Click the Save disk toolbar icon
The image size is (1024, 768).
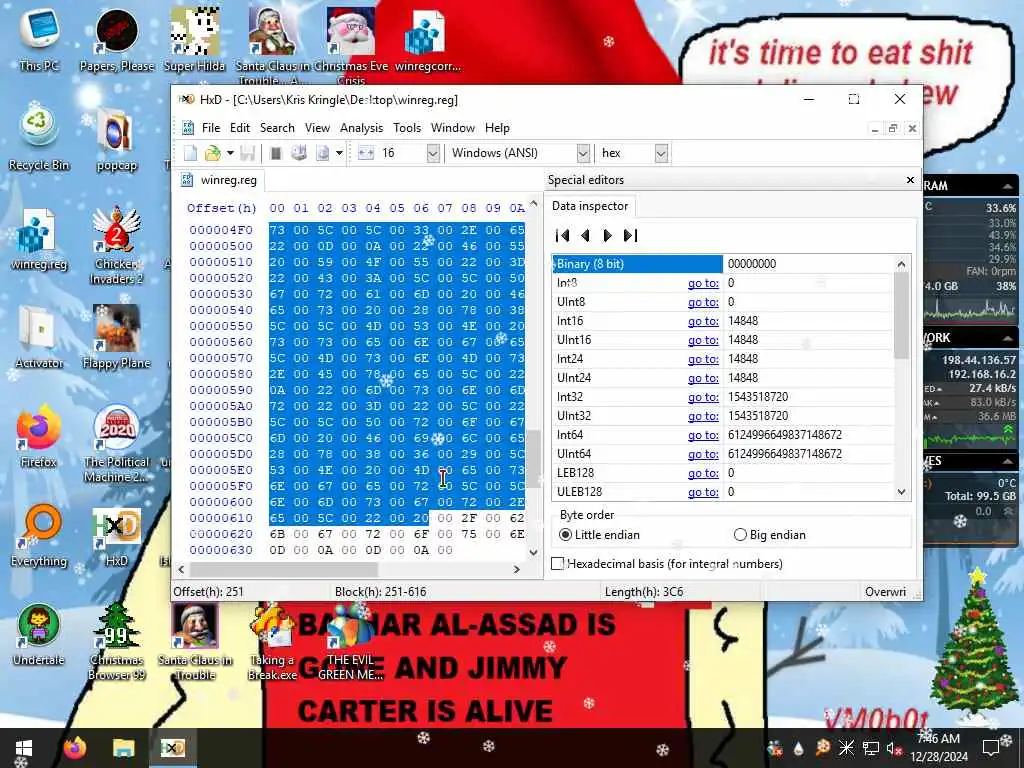[248, 153]
